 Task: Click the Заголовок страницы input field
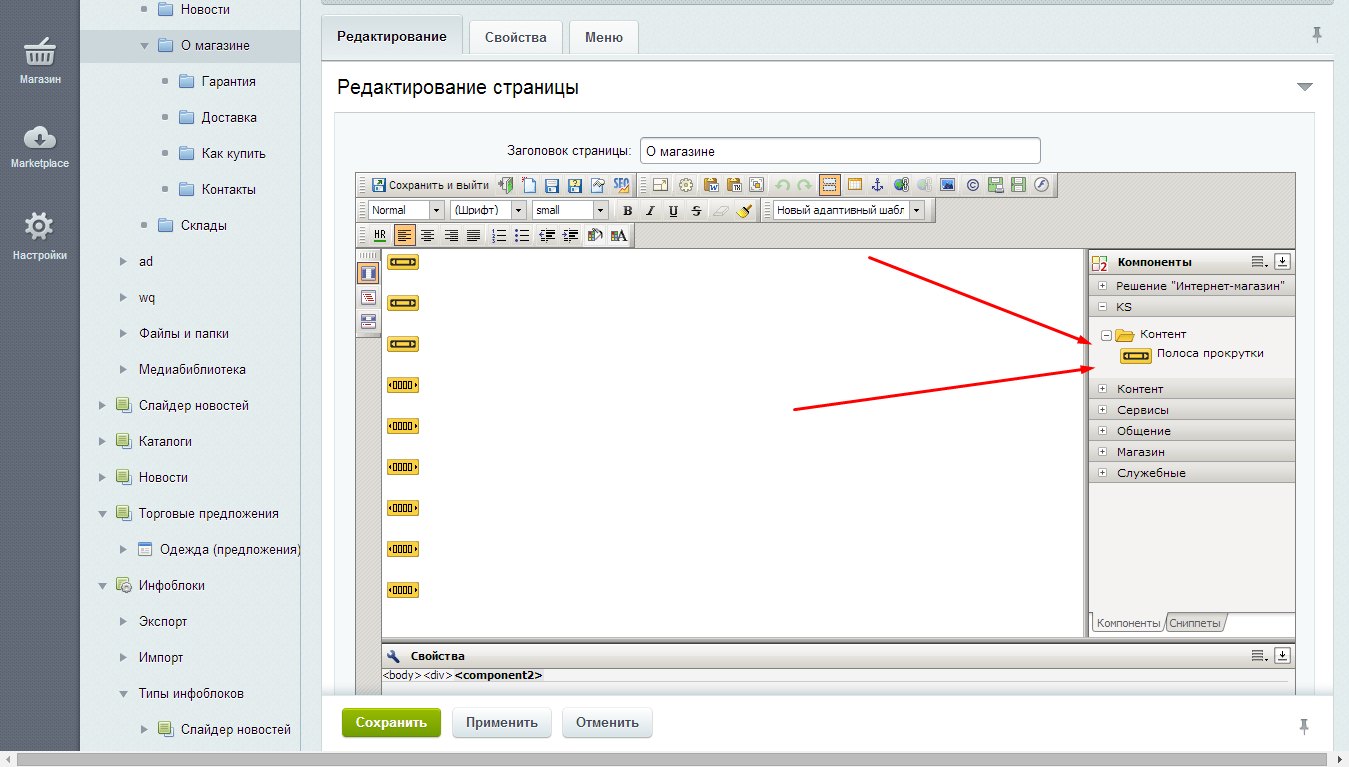(839, 151)
